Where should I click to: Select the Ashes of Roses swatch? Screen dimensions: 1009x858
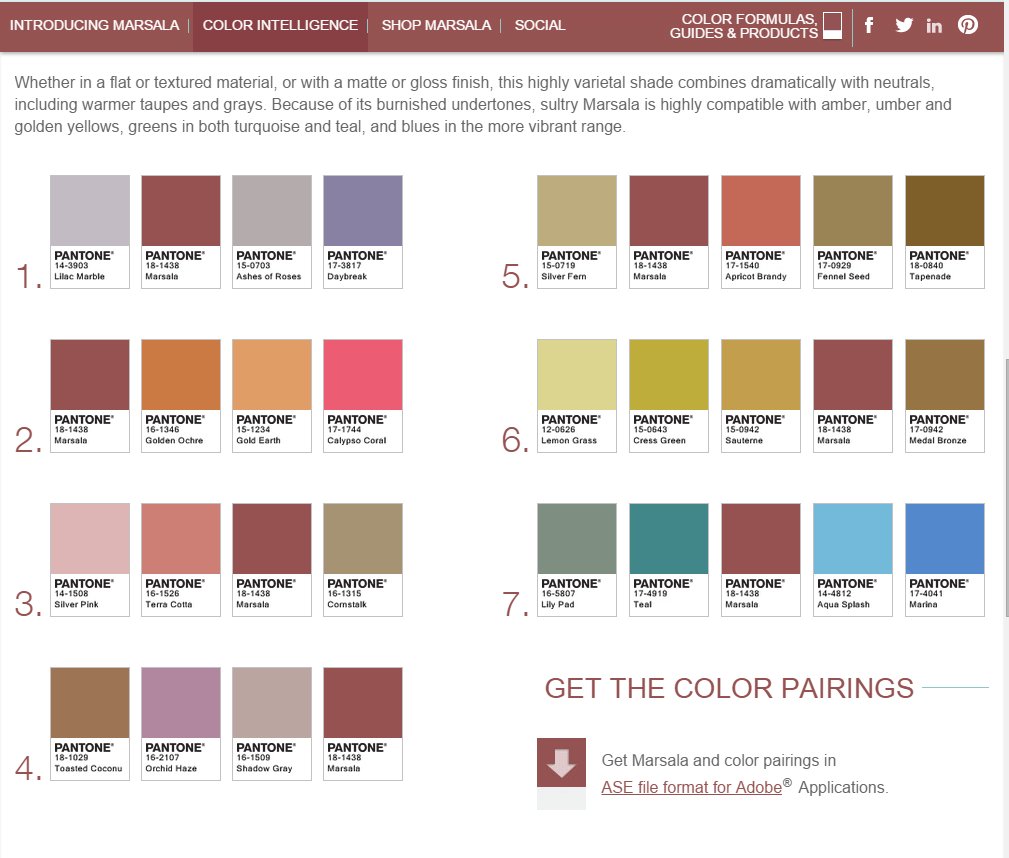[x=272, y=232]
